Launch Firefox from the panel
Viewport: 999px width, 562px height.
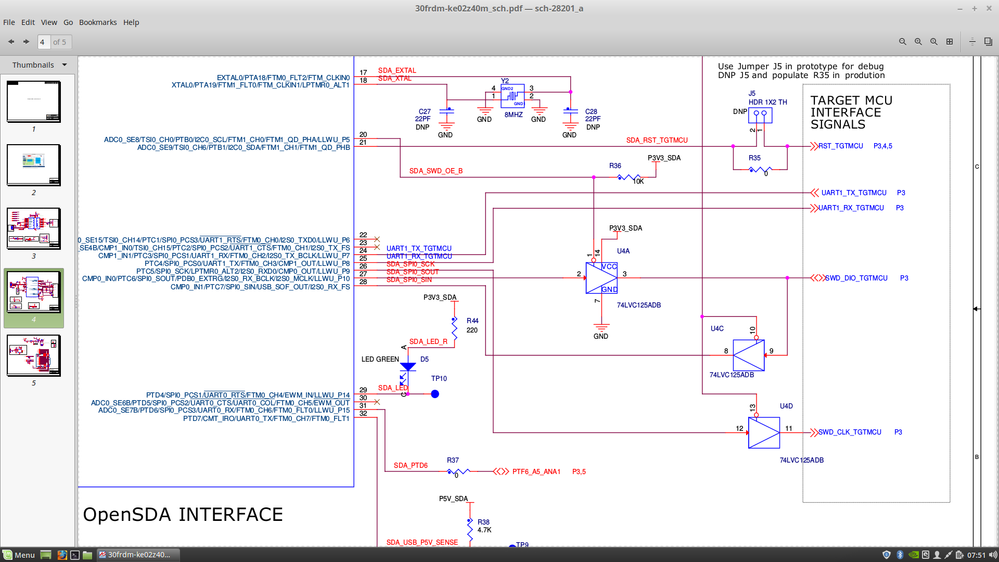tap(62, 555)
